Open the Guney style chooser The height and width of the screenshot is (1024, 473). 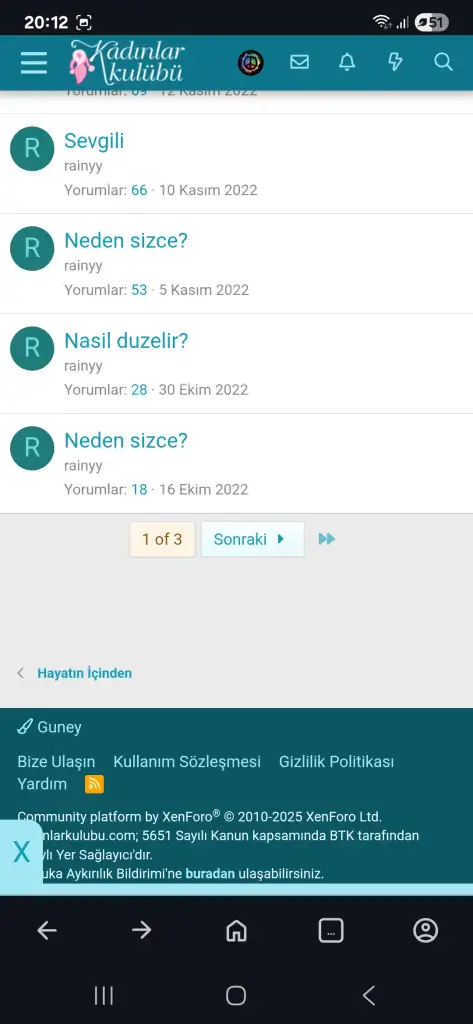click(50, 727)
